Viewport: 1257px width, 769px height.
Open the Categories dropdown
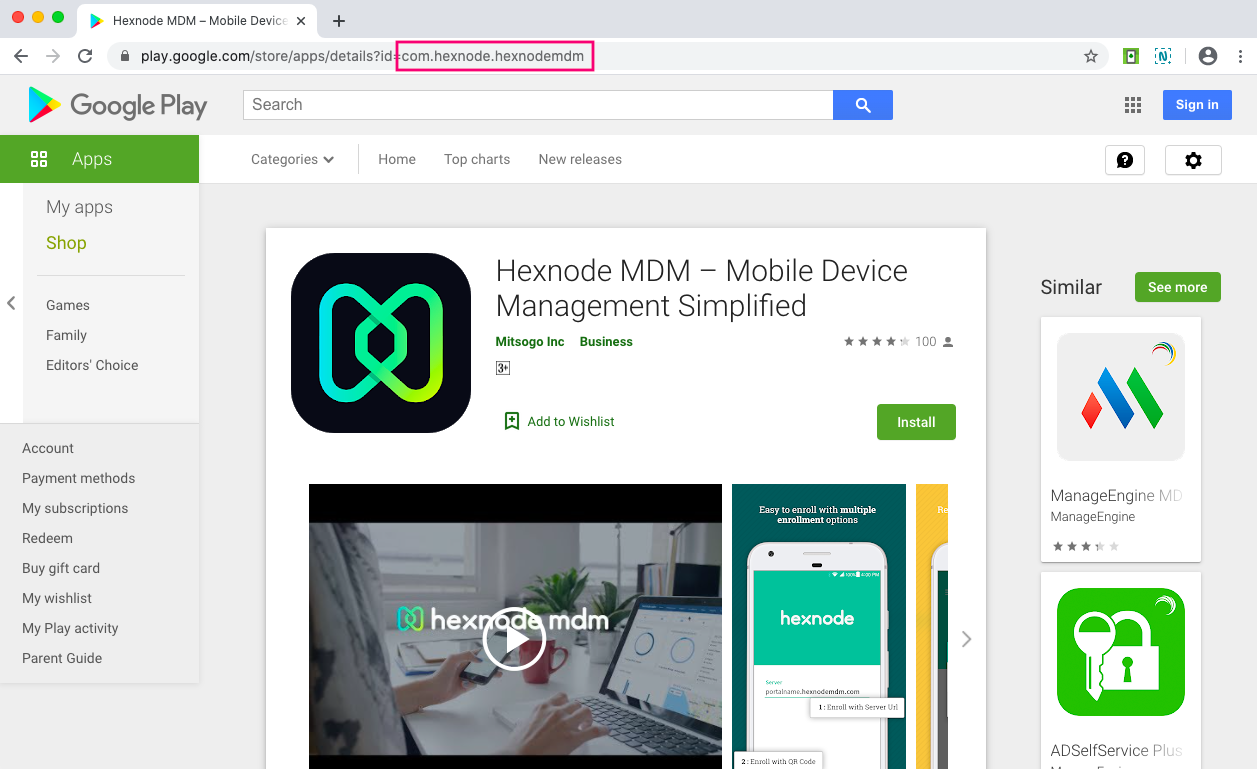tap(292, 159)
